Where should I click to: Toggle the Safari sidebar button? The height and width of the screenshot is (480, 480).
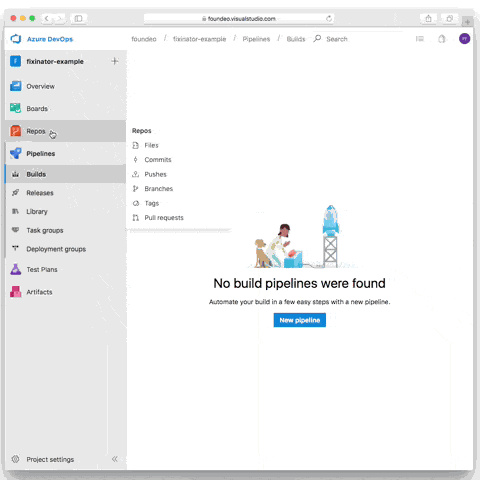[79, 18]
